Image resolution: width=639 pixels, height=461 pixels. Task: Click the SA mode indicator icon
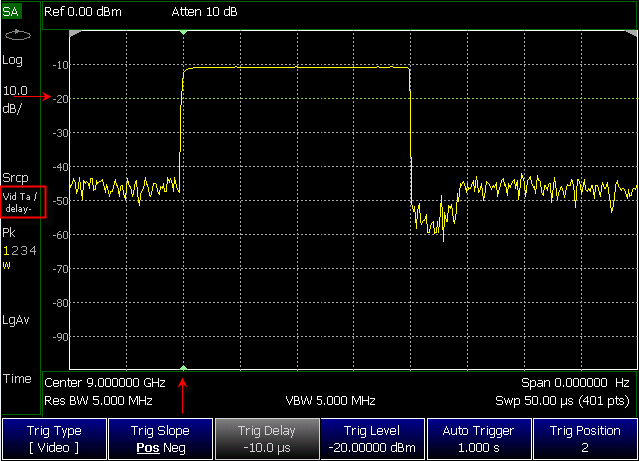tap(11, 11)
